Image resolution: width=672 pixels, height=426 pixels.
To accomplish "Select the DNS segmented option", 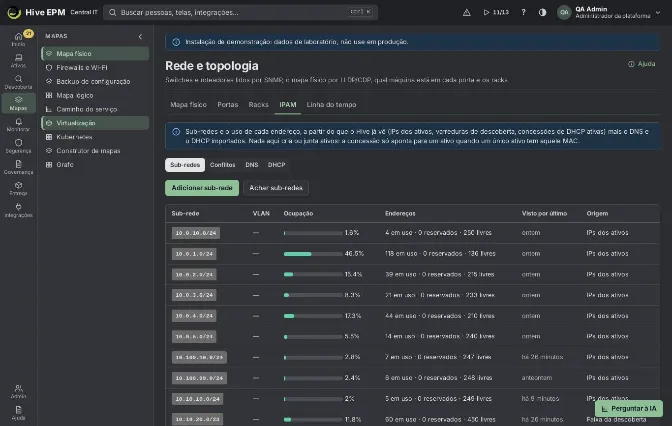I will click(252, 165).
